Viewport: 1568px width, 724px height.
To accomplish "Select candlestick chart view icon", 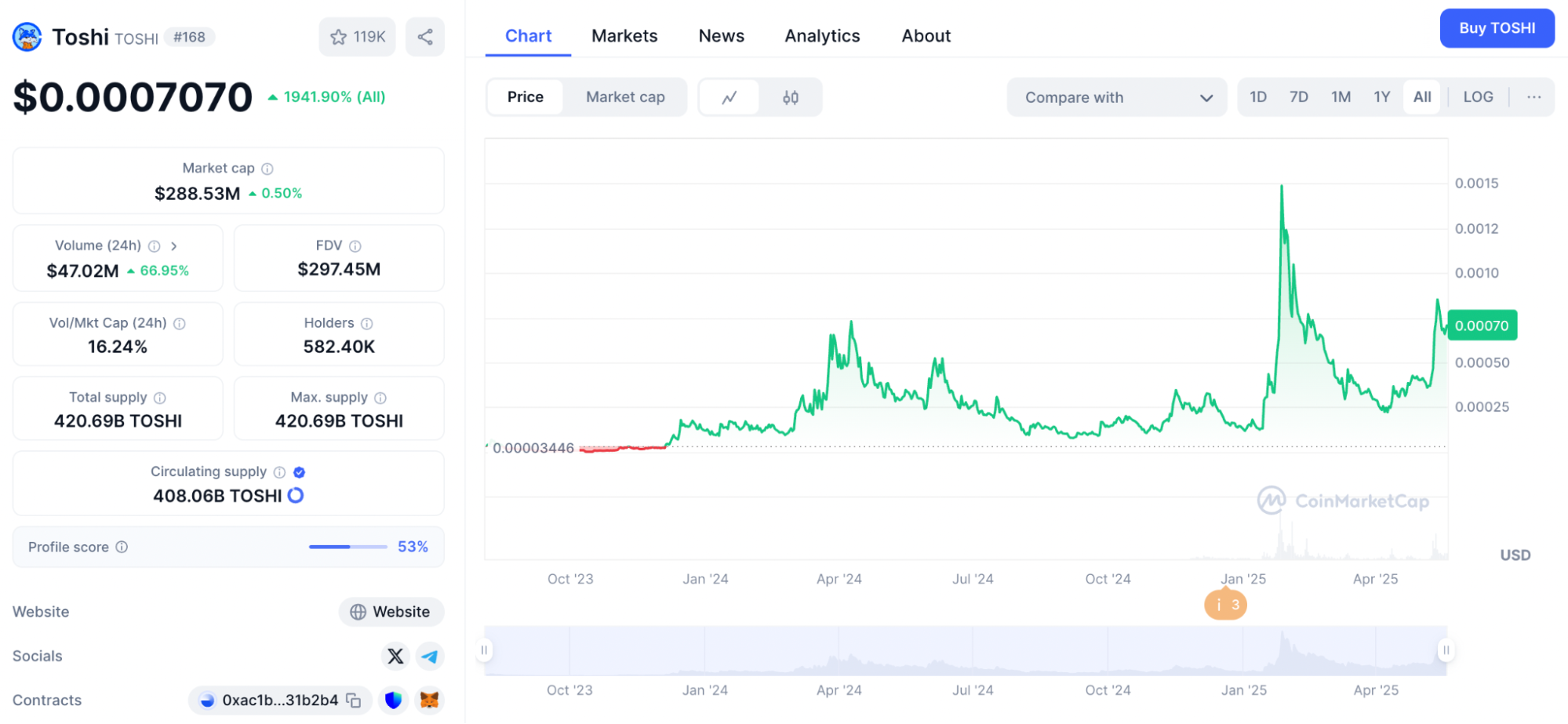I will point(791,97).
